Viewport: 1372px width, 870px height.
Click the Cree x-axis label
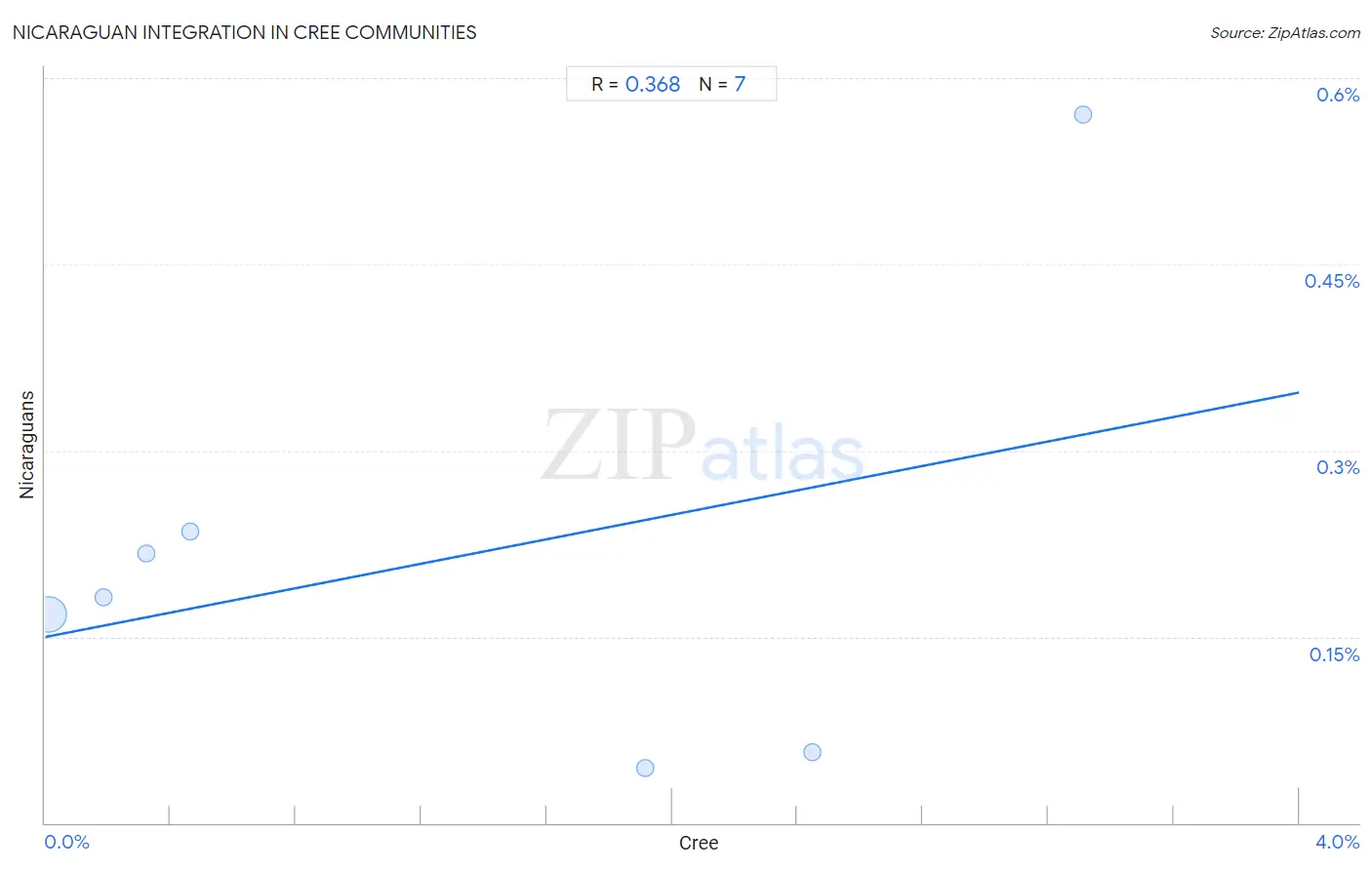point(699,843)
